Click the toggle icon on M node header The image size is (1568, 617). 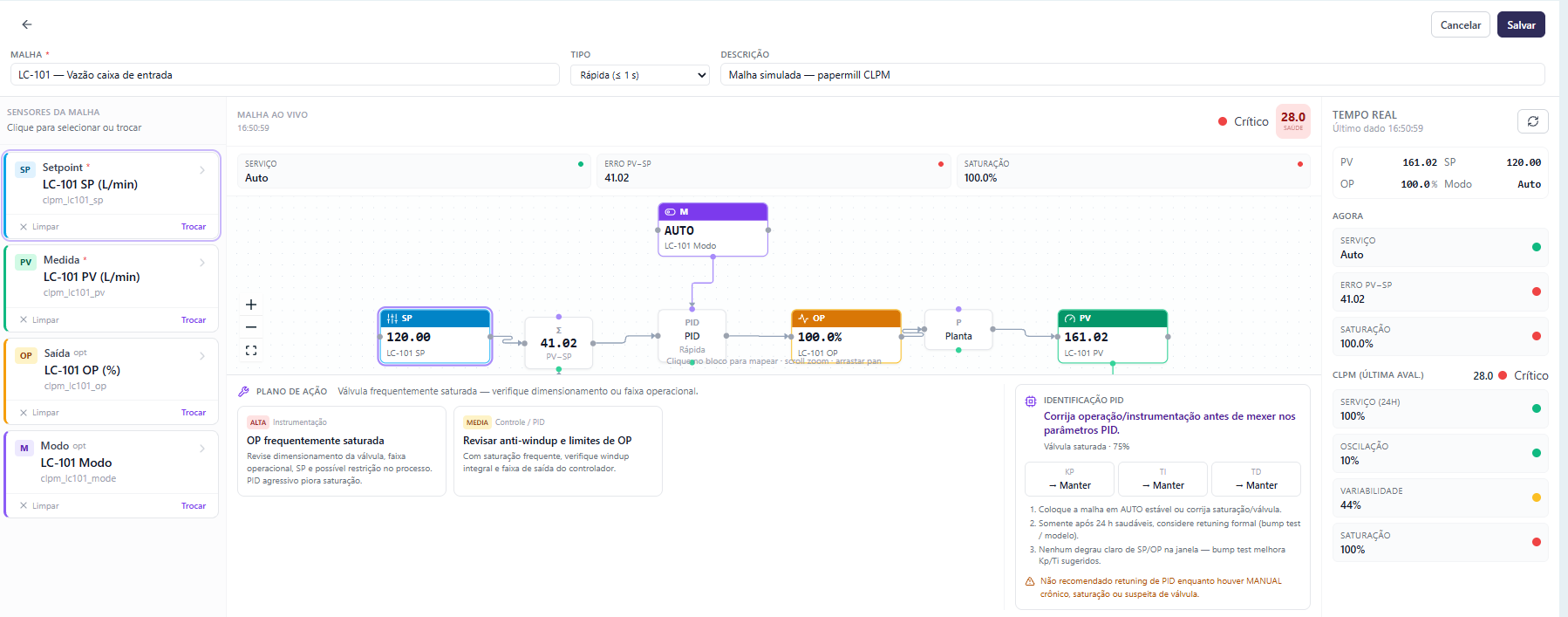(x=671, y=212)
